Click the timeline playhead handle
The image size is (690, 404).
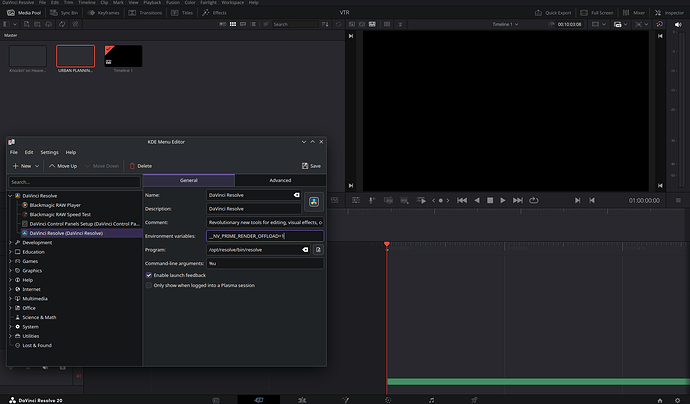[x=387, y=244]
